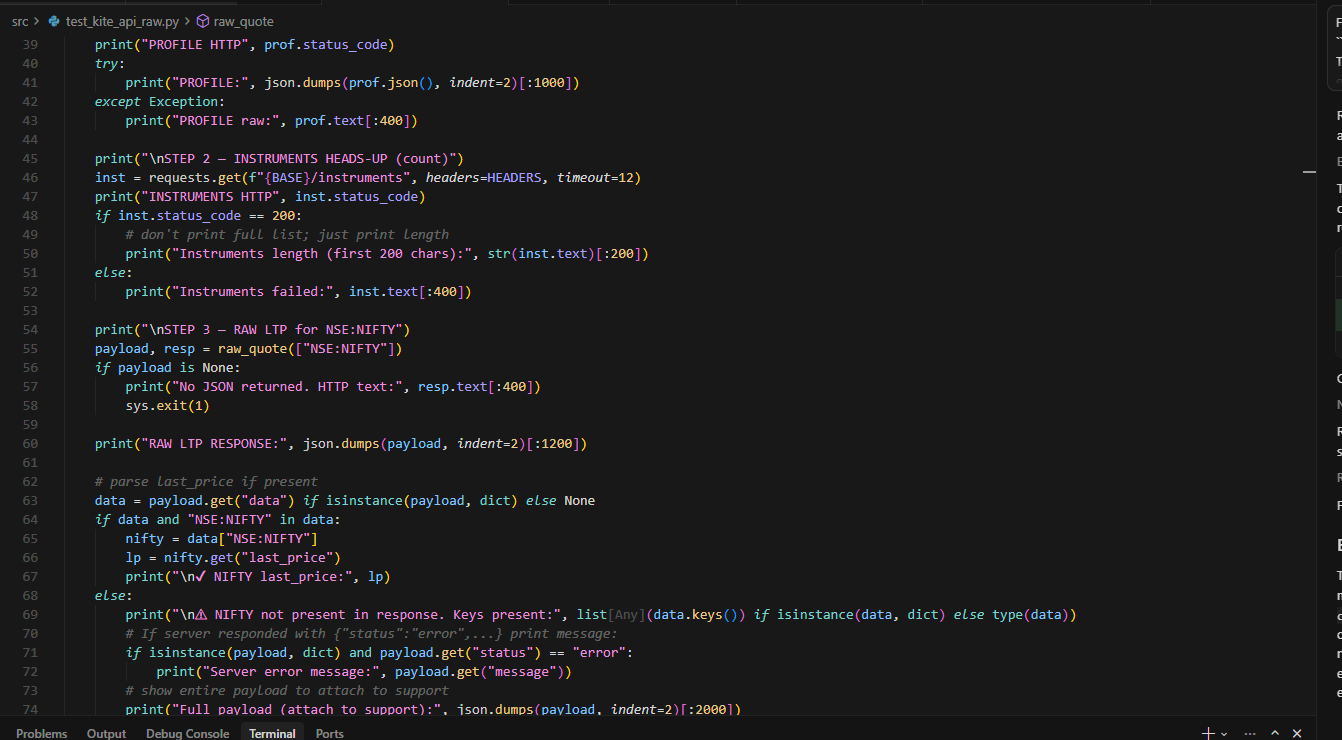Open a new terminal with plus icon
Image resolution: width=1342 pixels, height=740 pixels.
click(1208, 733)
